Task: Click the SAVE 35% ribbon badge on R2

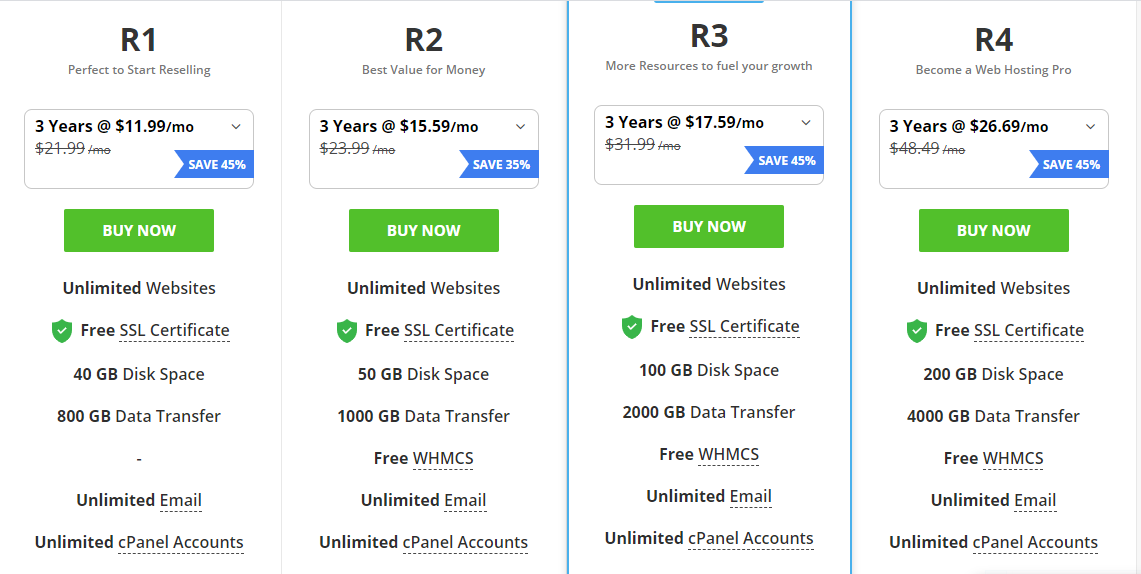Action: click(x=499, y=164)
